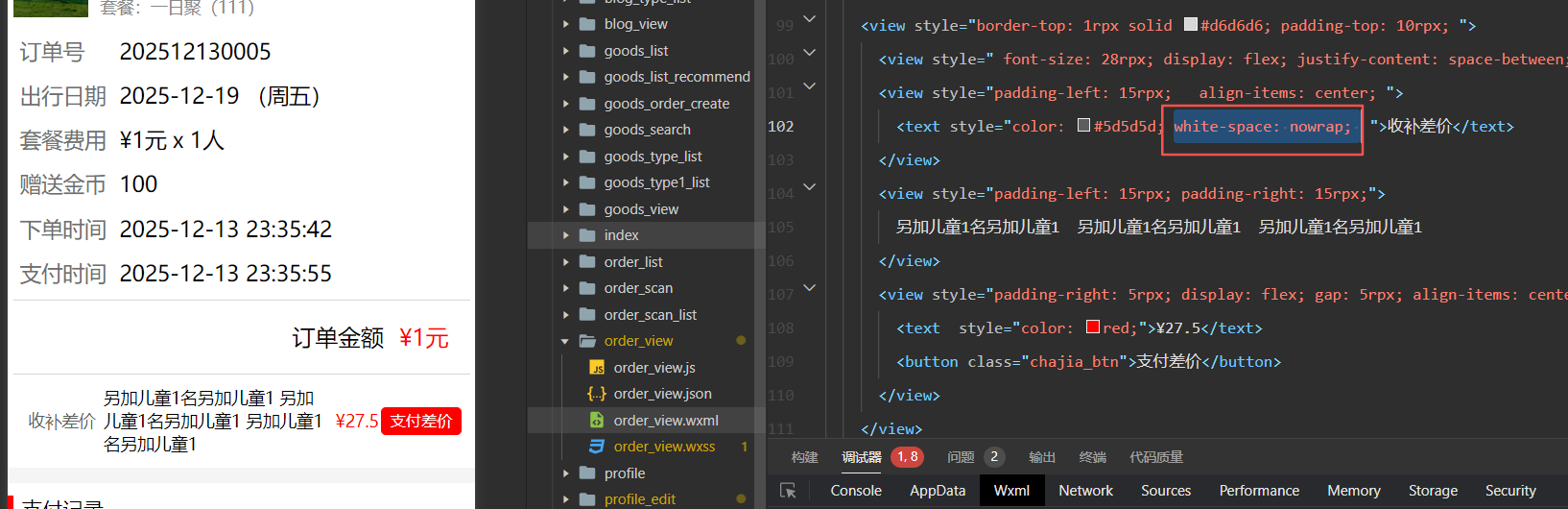Screen dimensions: 1568x509
Task: Fold the code block at line 107
Action: [809, 288]
